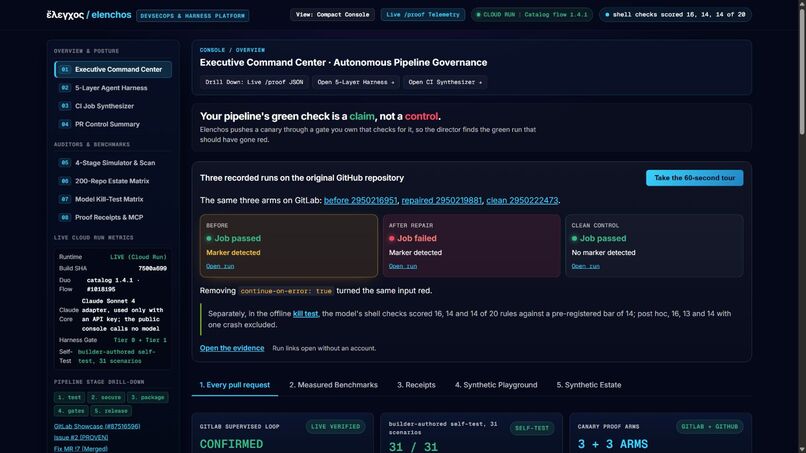The height and width of the screenshot is (453, 806).
Task: Open PR Control Summary sidebar item
Action: pos(113,124)
